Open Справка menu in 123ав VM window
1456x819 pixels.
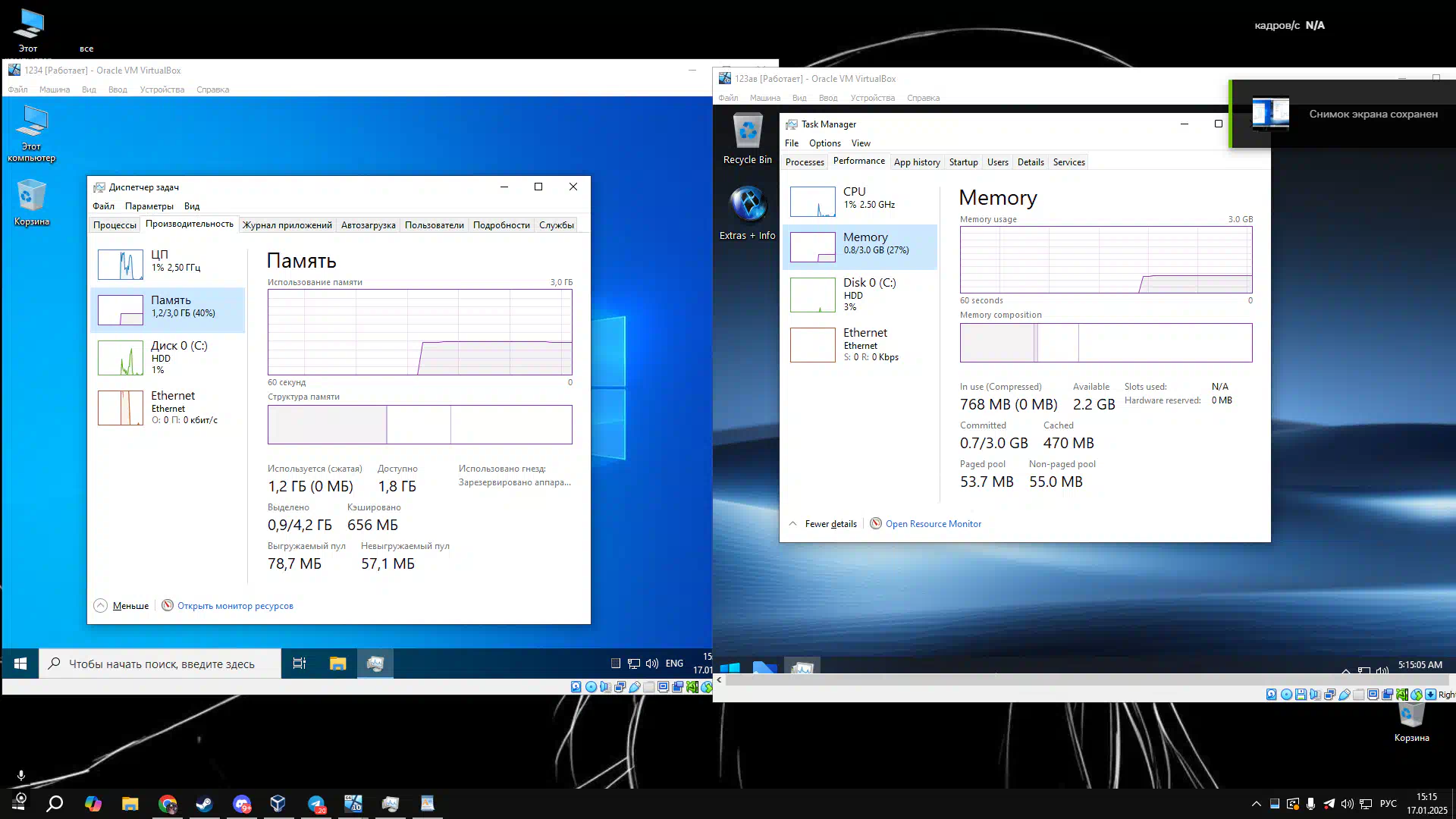[x=923, y=98]
